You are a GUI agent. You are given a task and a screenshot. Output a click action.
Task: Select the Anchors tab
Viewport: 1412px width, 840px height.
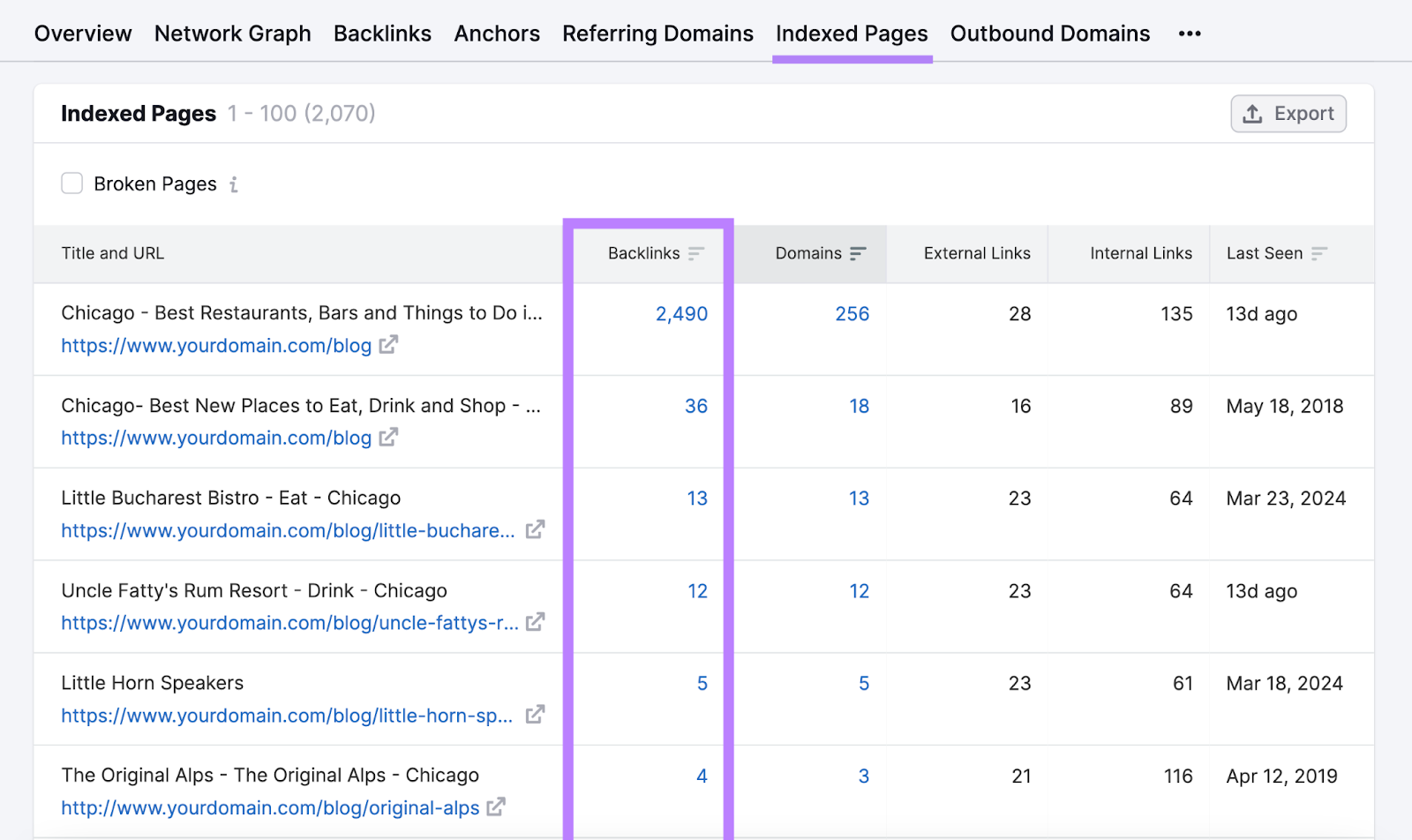[497, 33]
